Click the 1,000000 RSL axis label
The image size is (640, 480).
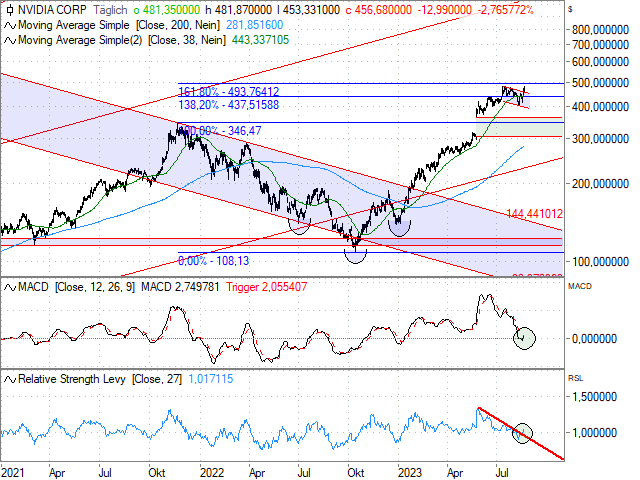point(594,433)
